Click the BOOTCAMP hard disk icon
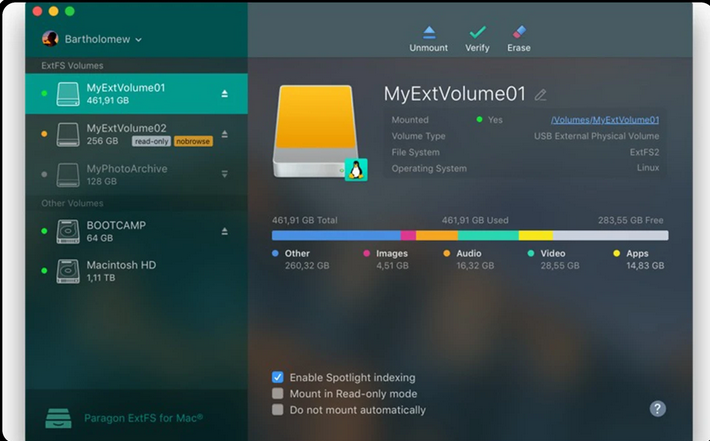The height and width of the screenshot is (441, 710). coord(68,231)
